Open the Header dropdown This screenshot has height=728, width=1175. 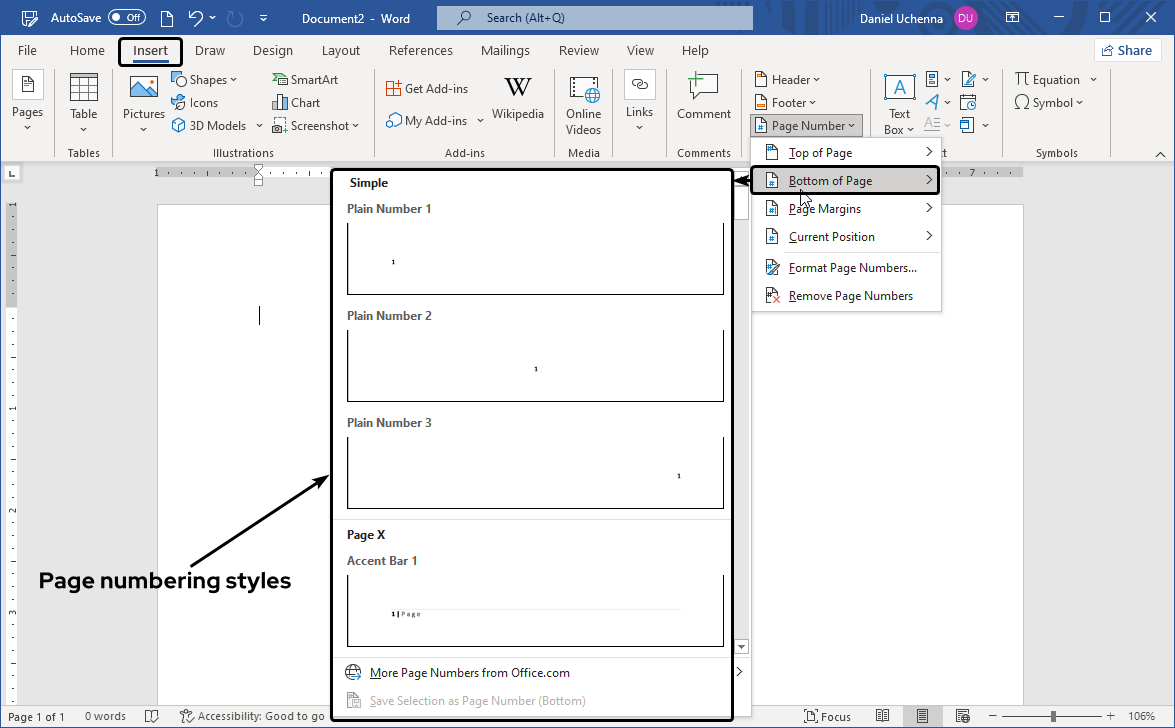click(x=787, y=80)
